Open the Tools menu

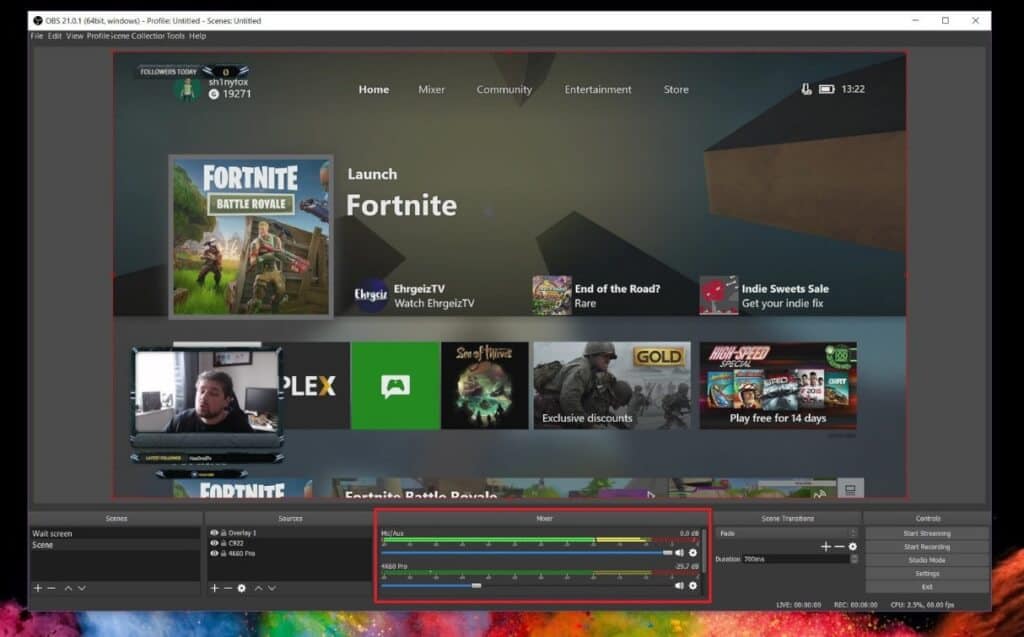[x=175, y=36]
